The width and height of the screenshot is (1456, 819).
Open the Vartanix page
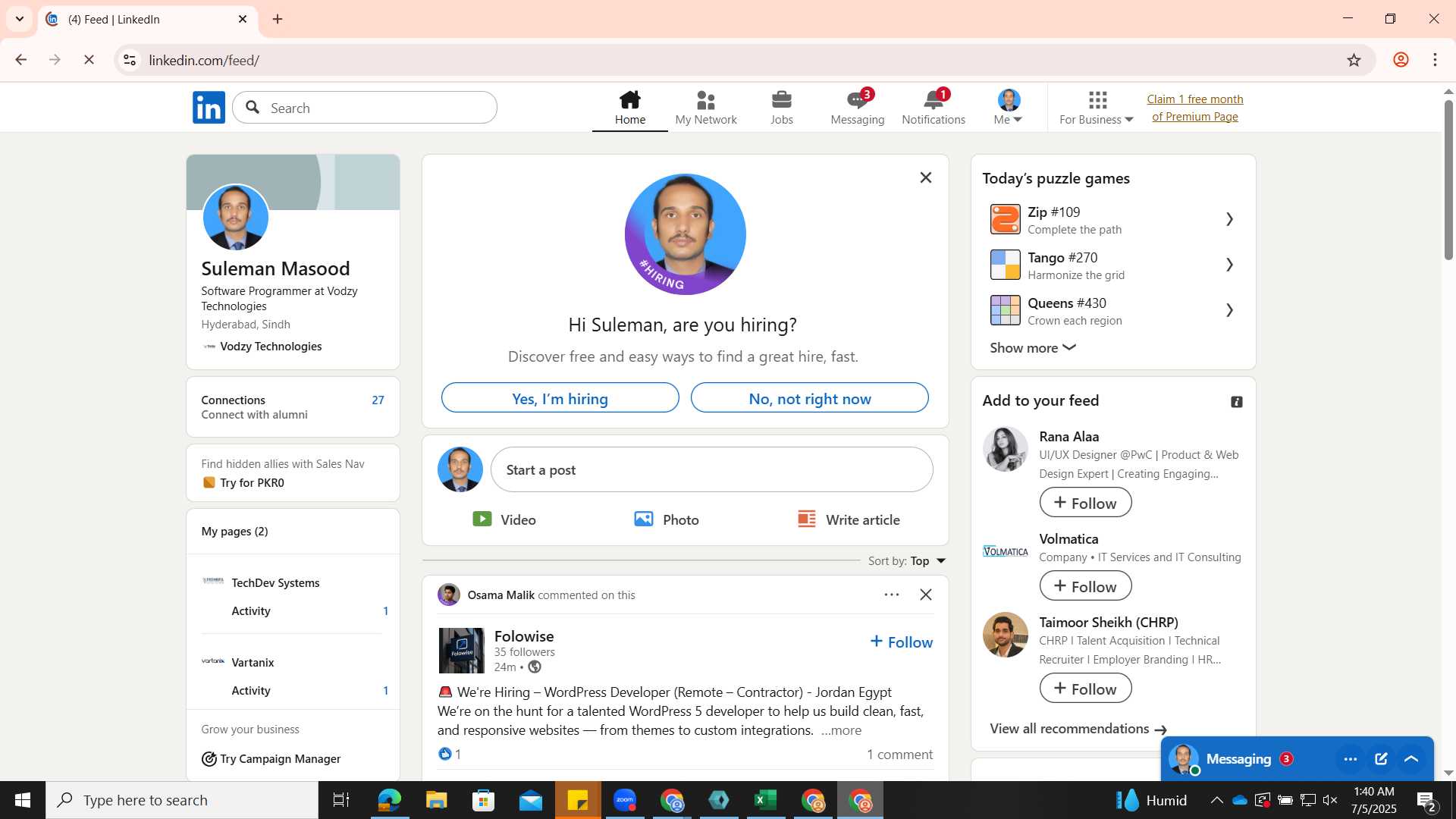click(x=253, y=663)
